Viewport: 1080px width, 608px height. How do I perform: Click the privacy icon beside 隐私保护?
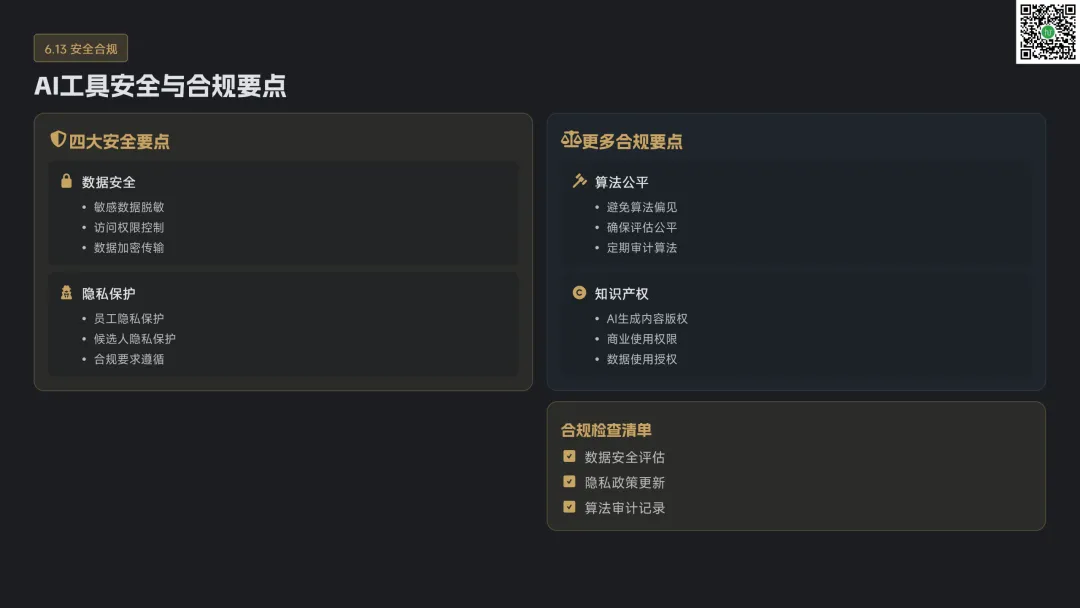click(67, 293)
